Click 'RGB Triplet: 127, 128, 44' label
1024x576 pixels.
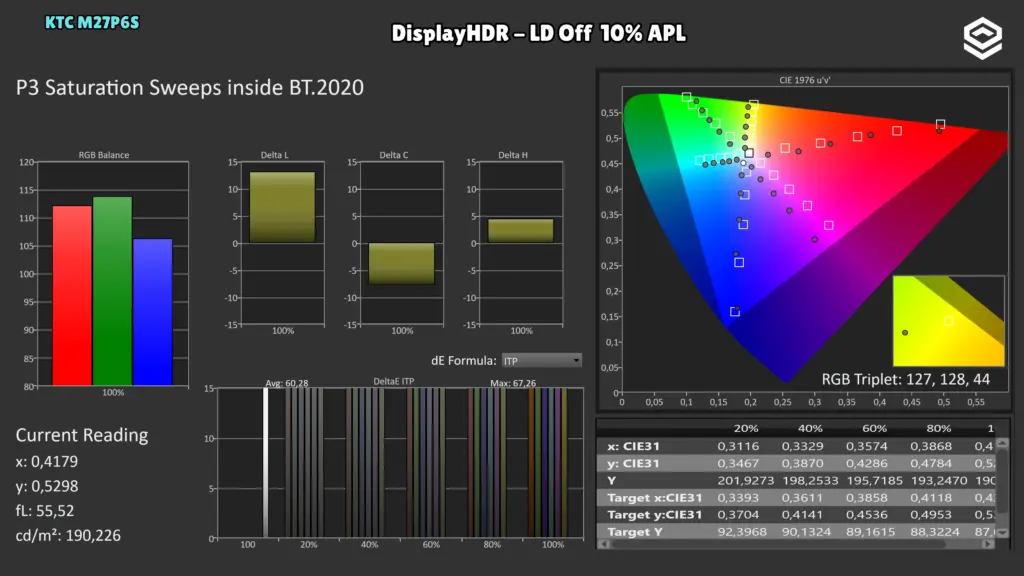pyautogui.click(x=906, y=379)
